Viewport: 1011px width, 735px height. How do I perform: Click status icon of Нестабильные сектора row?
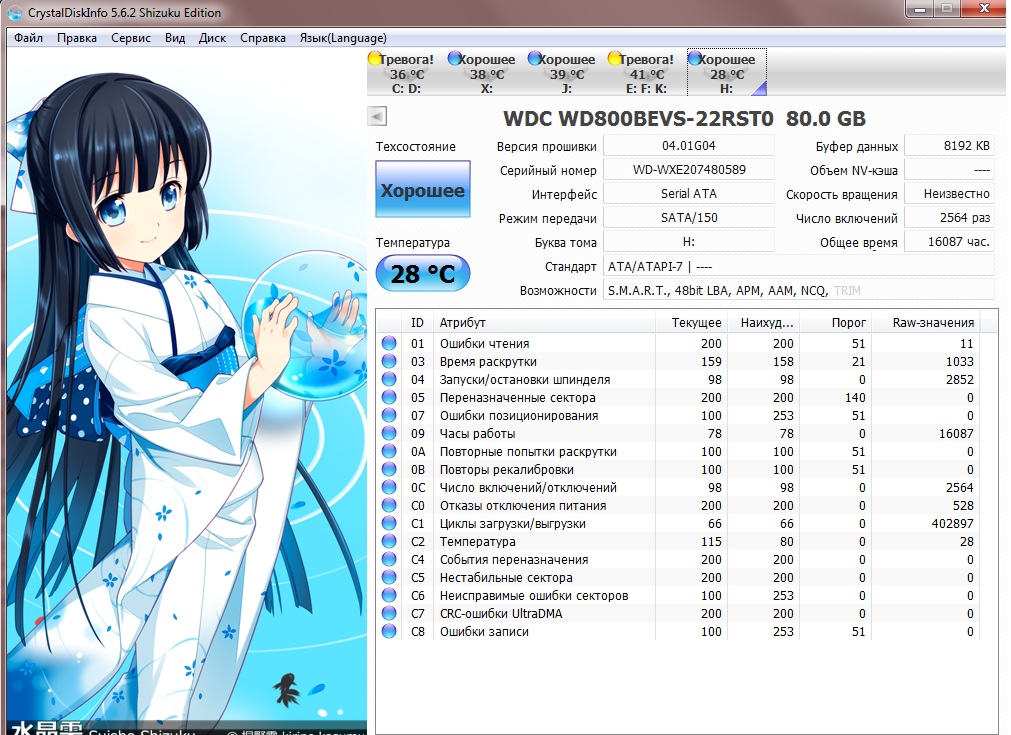pyautogui.click(x=389, y=578)
